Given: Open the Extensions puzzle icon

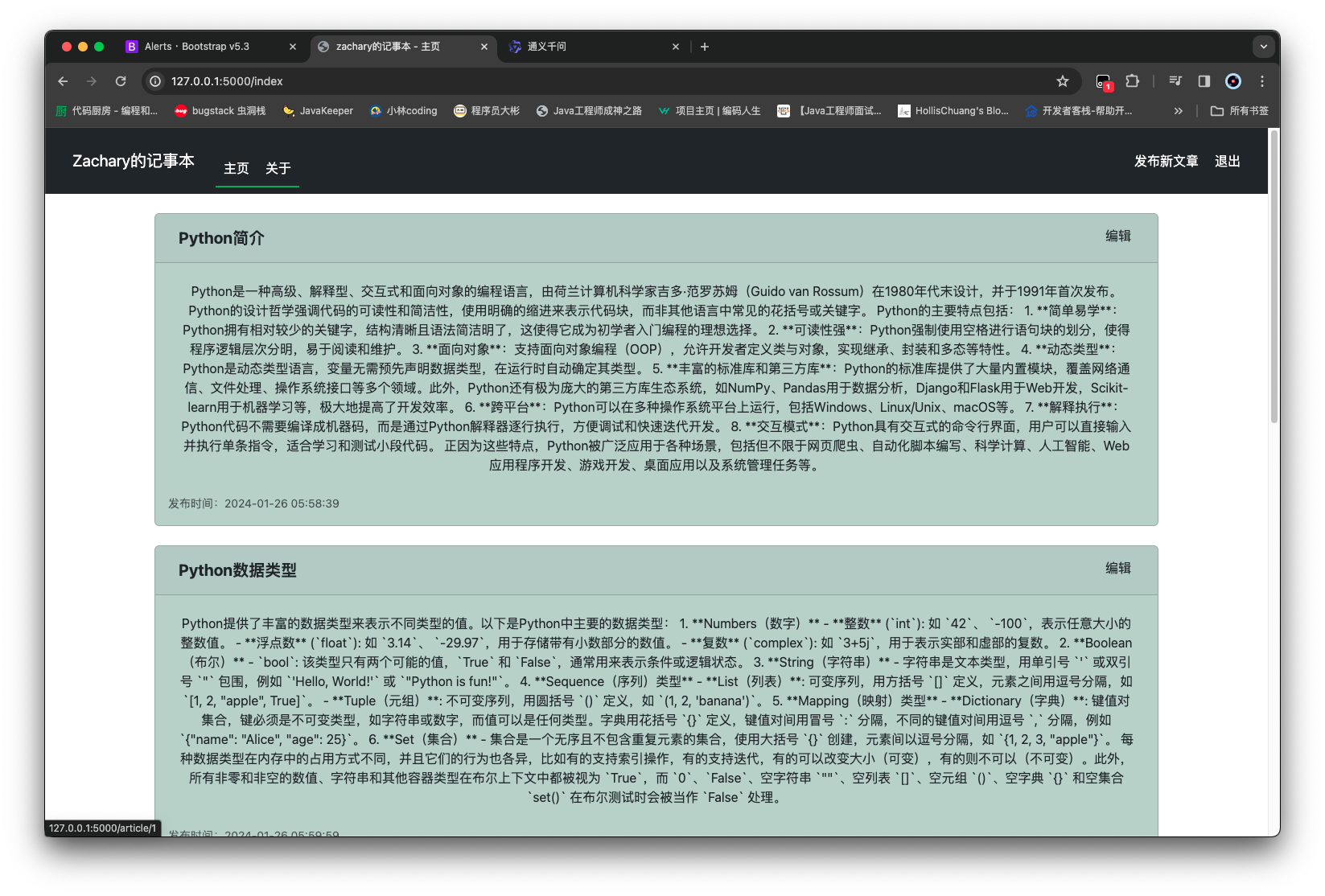Looking at the screenshot, I should point(1133,81).
